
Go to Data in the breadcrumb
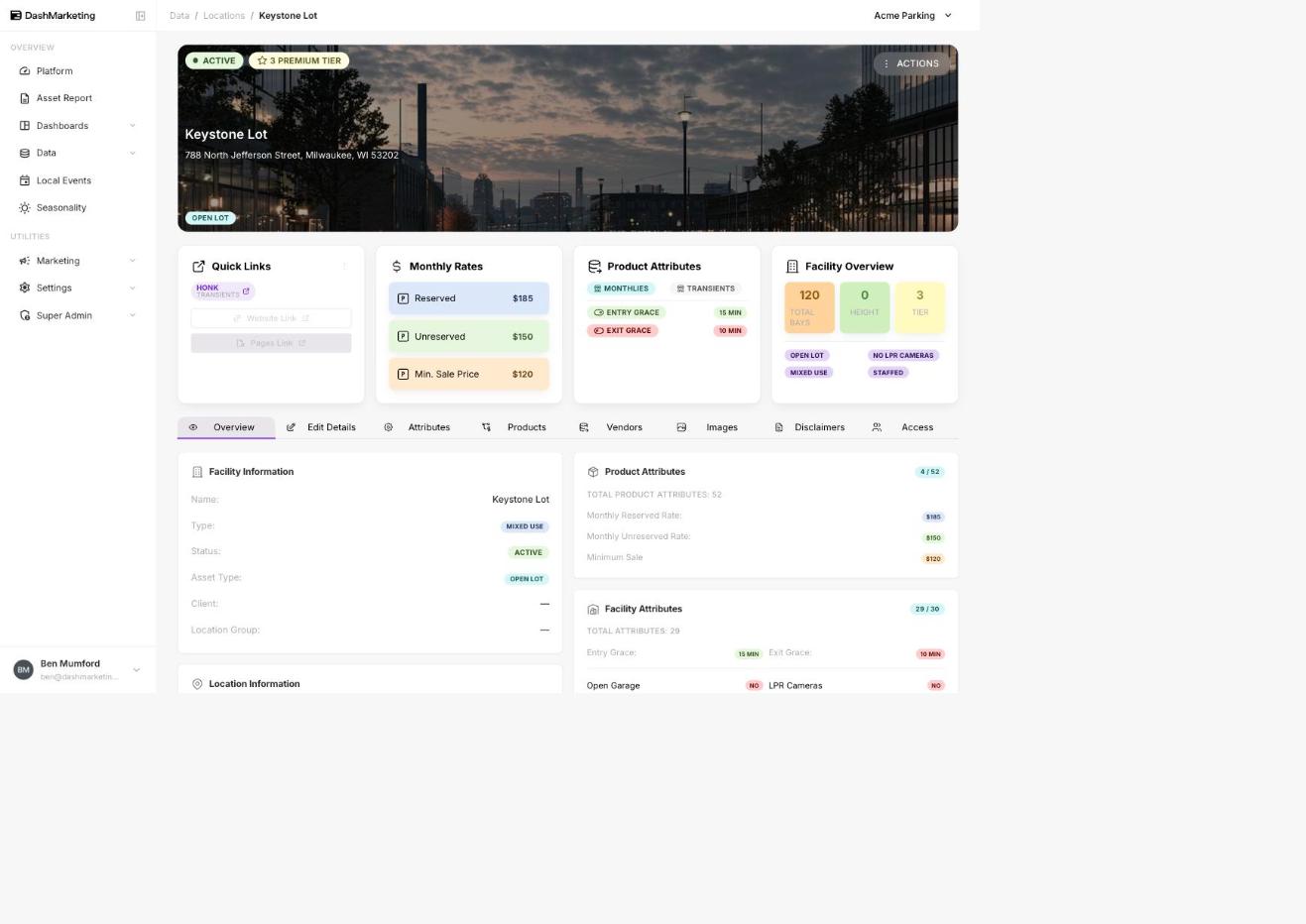tap(179, 16)
